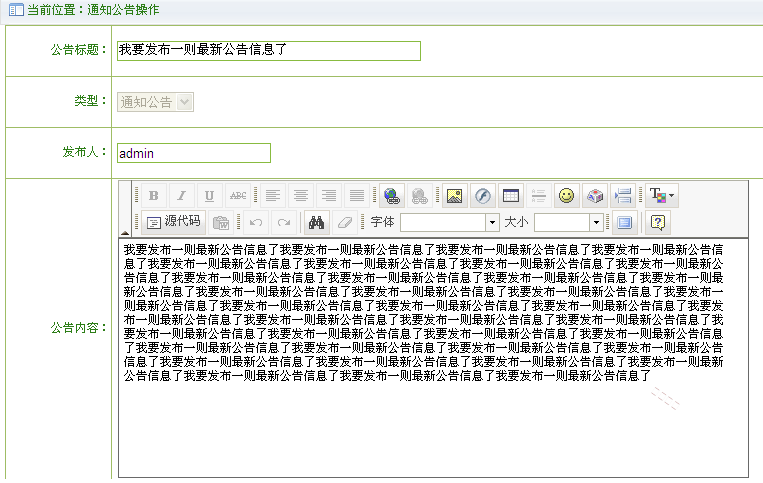Remove formatting with eraser icon
The height and width of the screenshot is (483, 763).
pos(345,222)
